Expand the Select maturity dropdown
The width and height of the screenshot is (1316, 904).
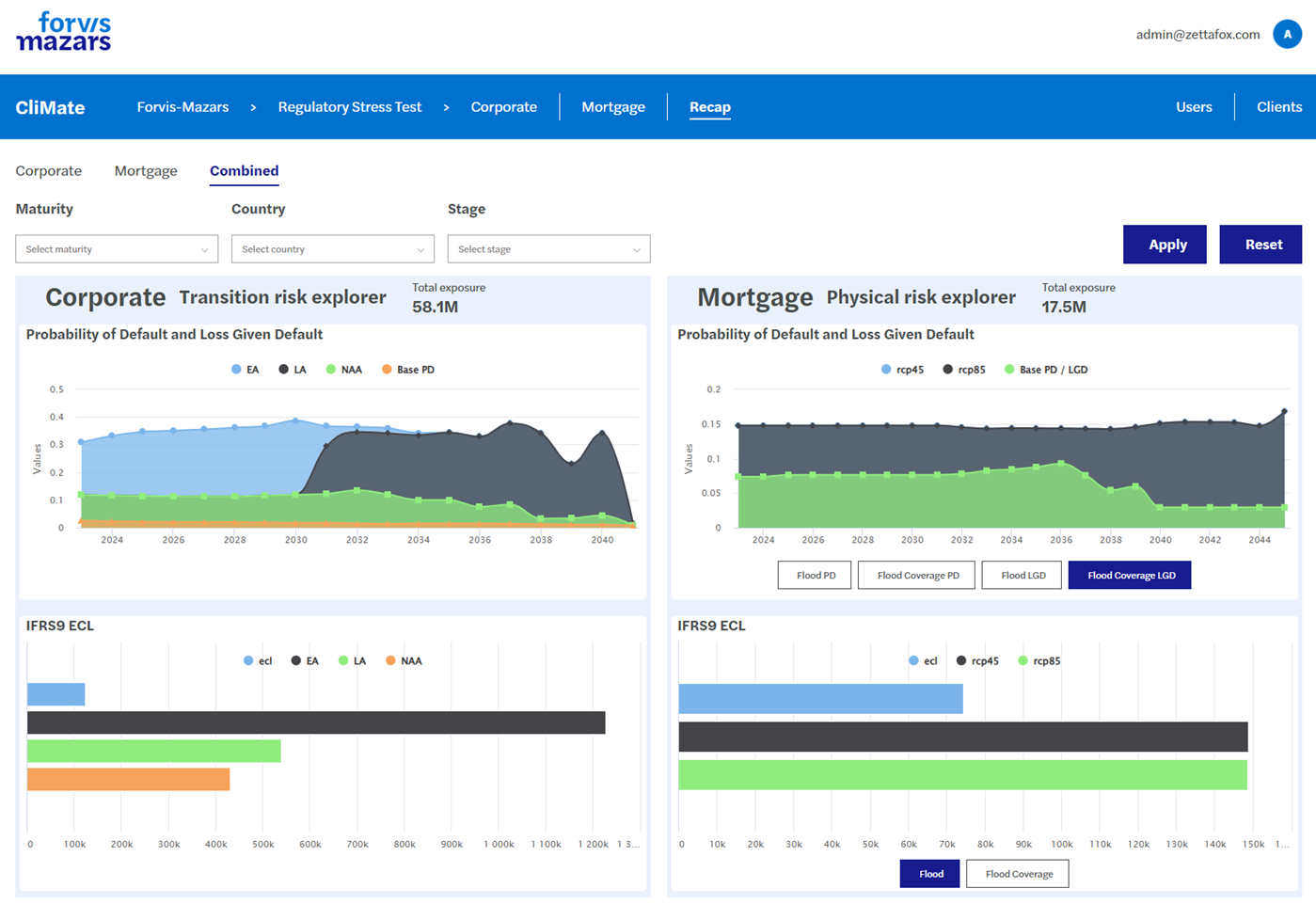click(117, 249)
